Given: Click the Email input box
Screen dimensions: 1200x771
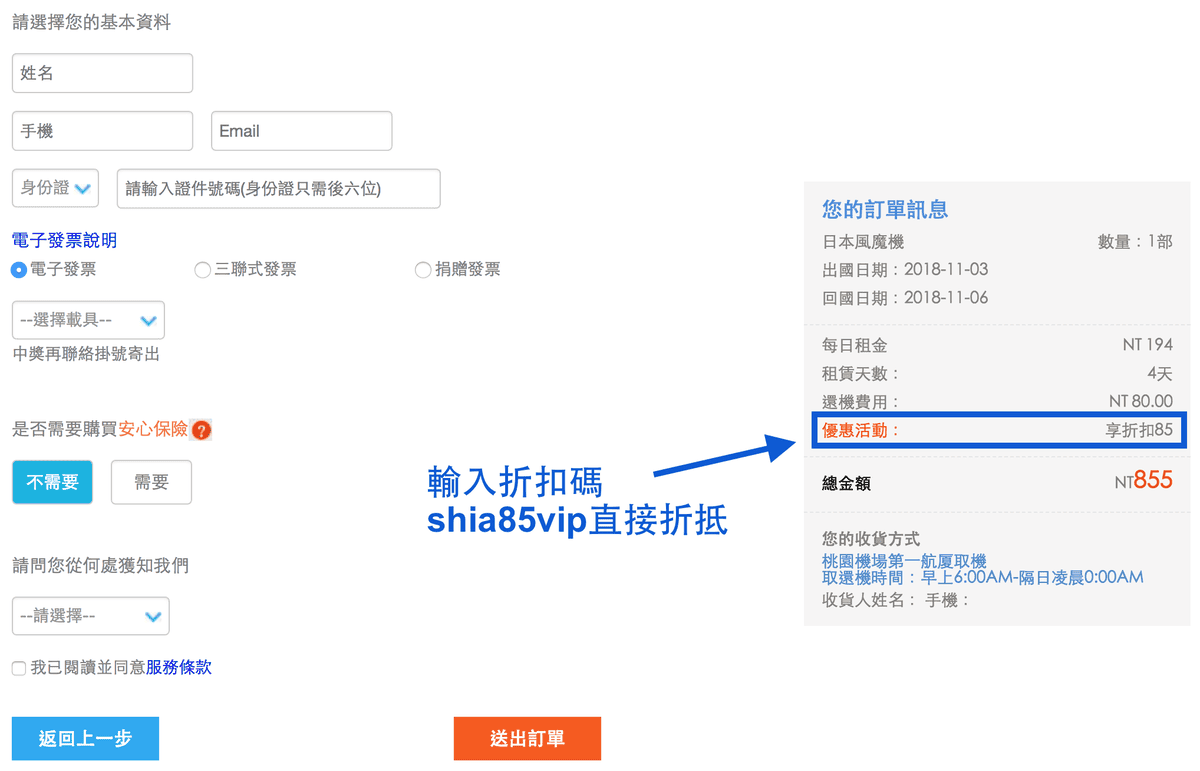Looking at the screenshot, I should (301, 130).
